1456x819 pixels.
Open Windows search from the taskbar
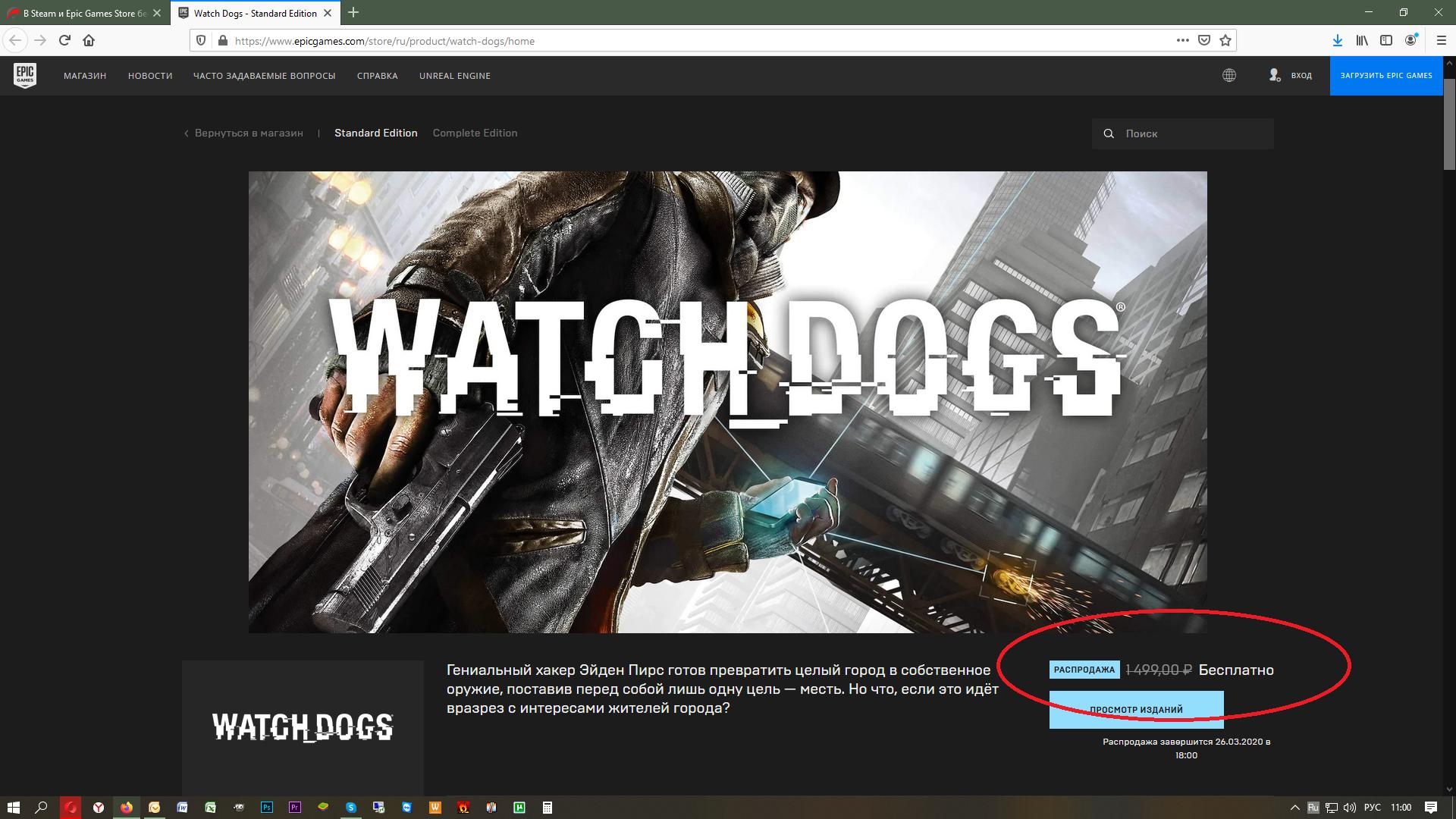tap(42, 808)
